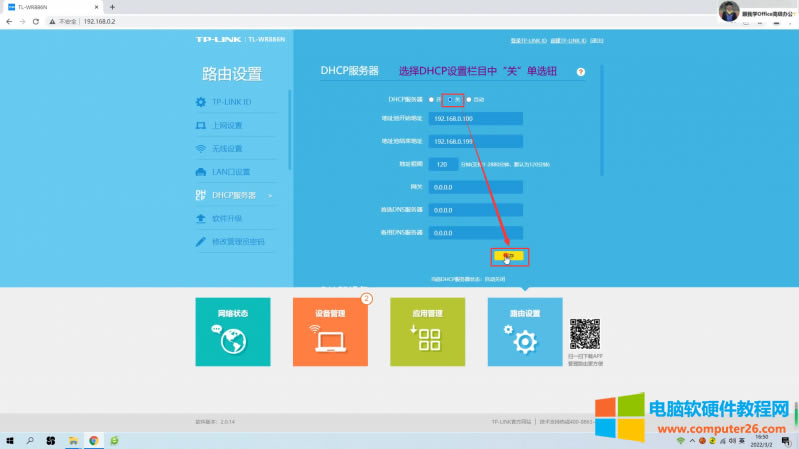Click the settings panel vertical scrollbar
The width and height of the screenshot is (799, 449).
(602, 120)
